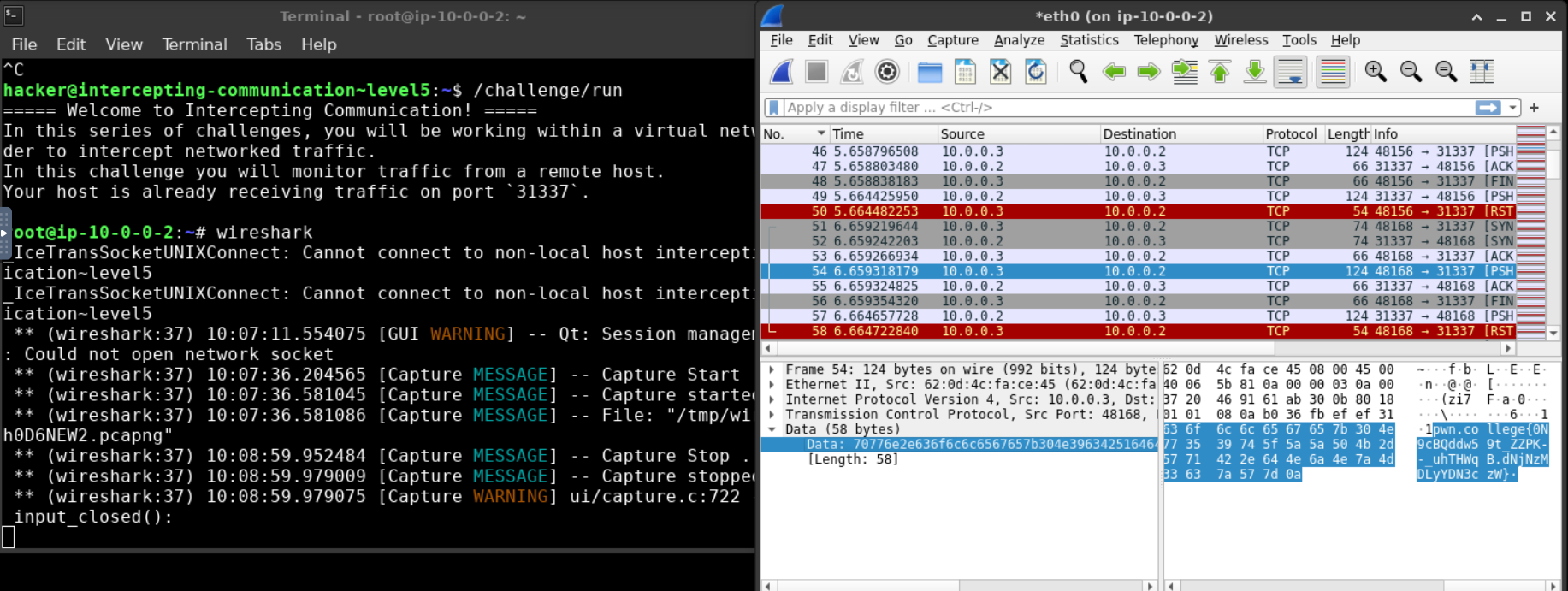The image size is (1568, 591).
Task: Expand Internet Protocol Version 4 details
Action: point(772,399)
